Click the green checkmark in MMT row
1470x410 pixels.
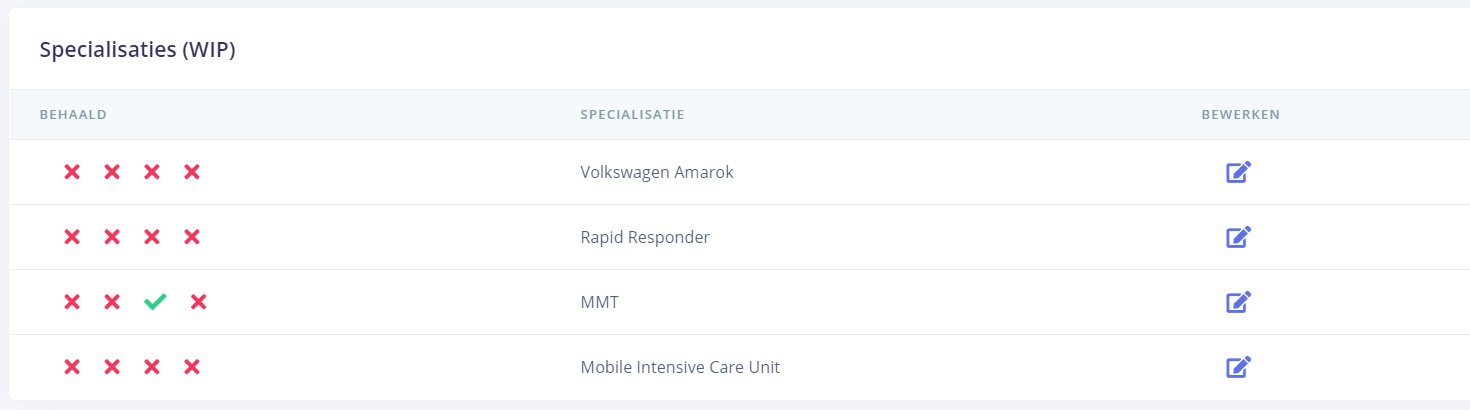(155, 302)
